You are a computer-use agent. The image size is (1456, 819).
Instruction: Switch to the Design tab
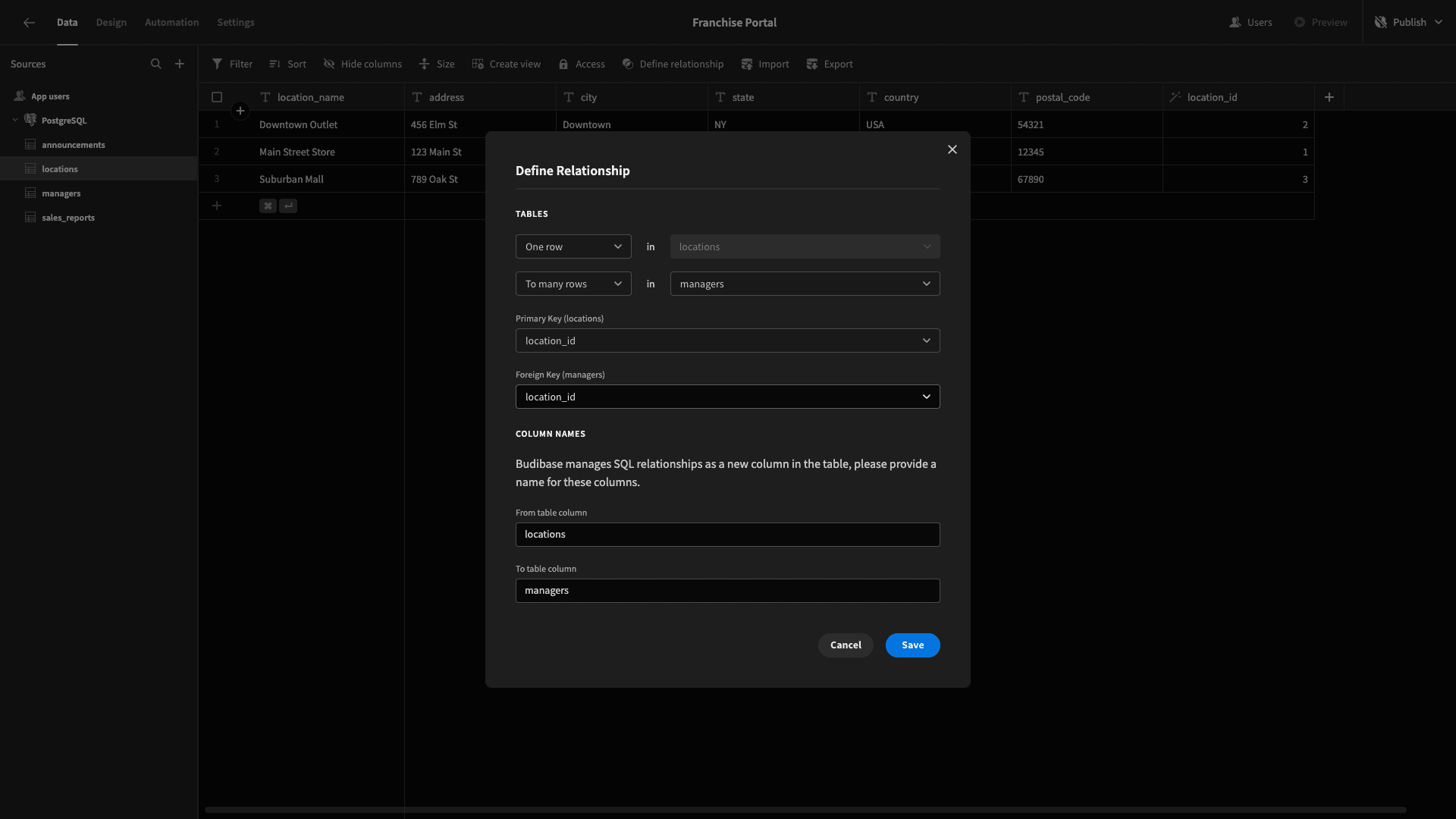tap(111, 23)
